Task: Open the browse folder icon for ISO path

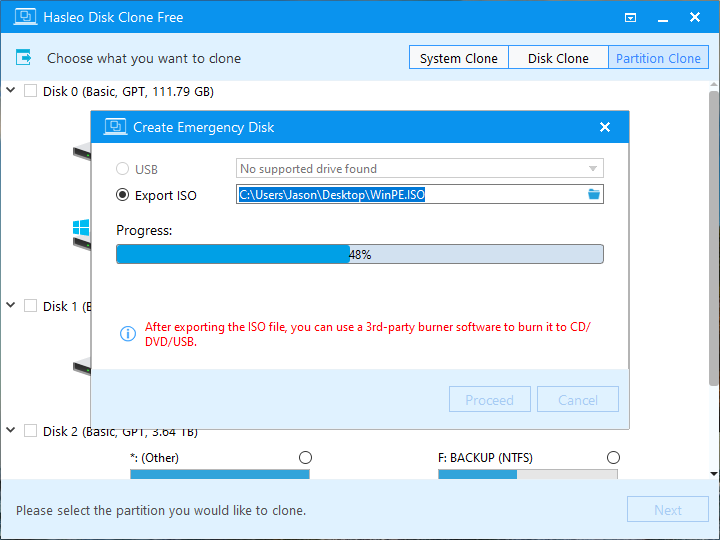Action: 594,194
